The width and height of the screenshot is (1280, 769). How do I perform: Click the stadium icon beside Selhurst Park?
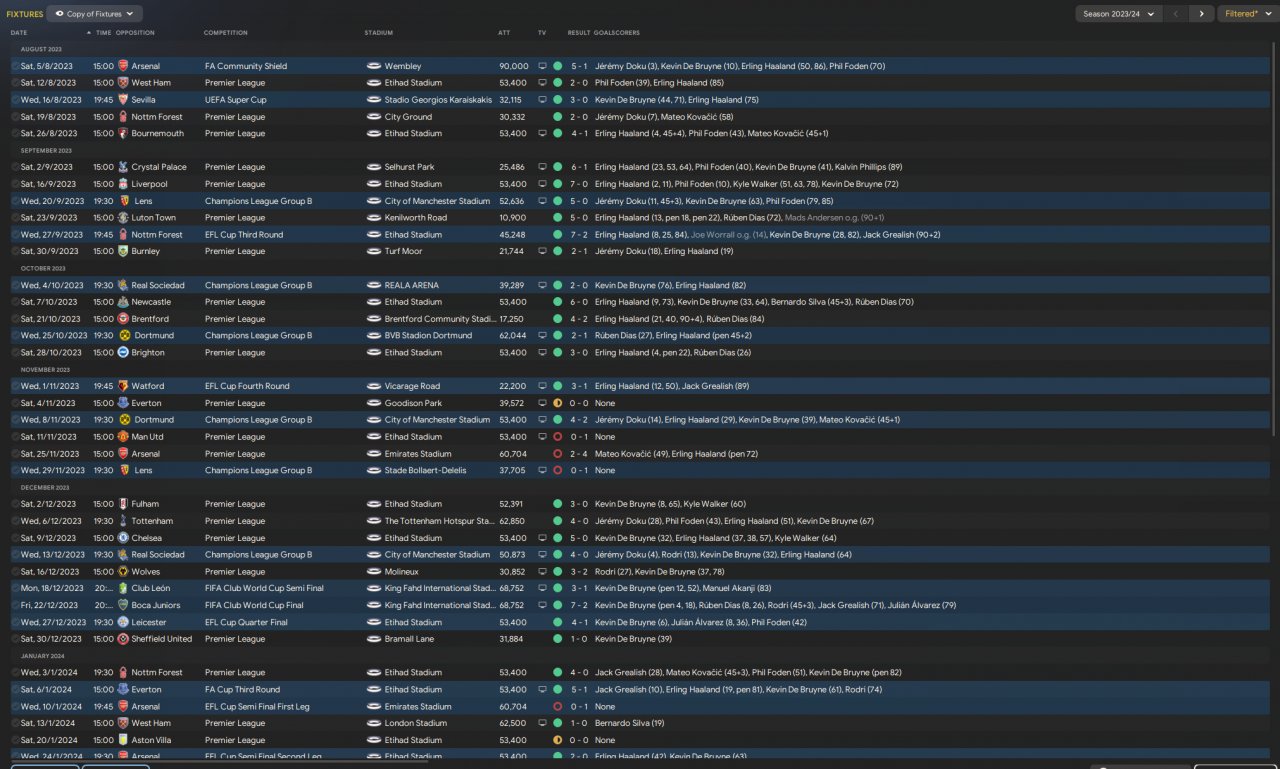374,167
